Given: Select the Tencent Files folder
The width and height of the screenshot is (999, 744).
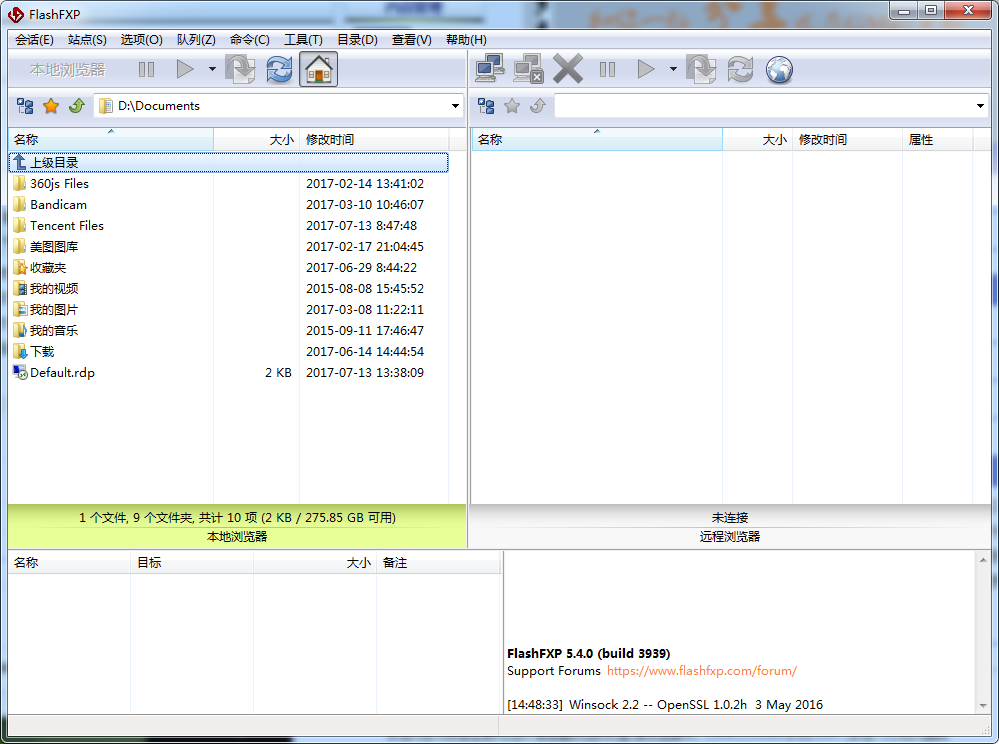Looking at the screenshot, I should (229, 225).
